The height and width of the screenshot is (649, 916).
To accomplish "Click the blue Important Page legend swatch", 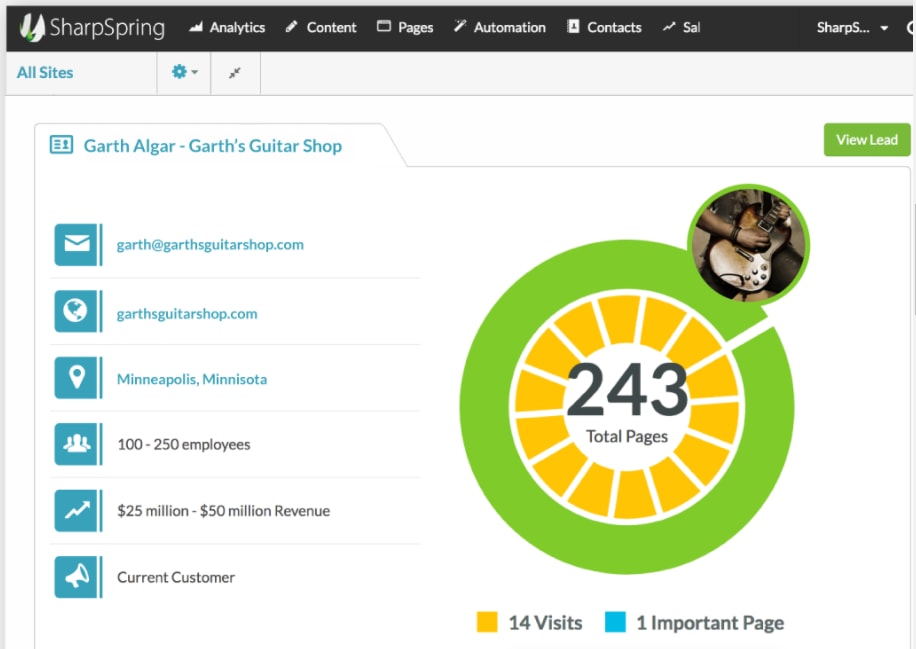I will (615, 622).
